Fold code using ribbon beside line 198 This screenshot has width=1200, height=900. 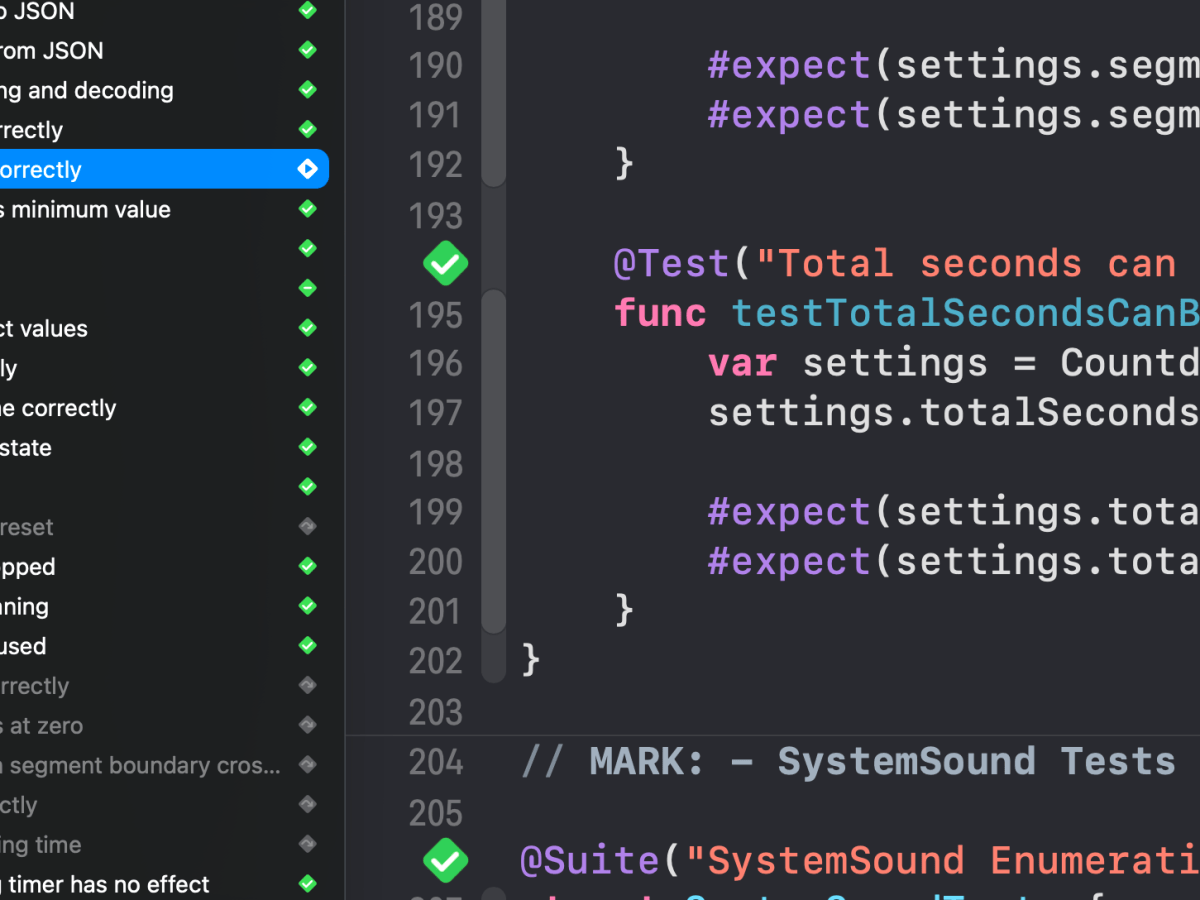[x=493, y=463]
